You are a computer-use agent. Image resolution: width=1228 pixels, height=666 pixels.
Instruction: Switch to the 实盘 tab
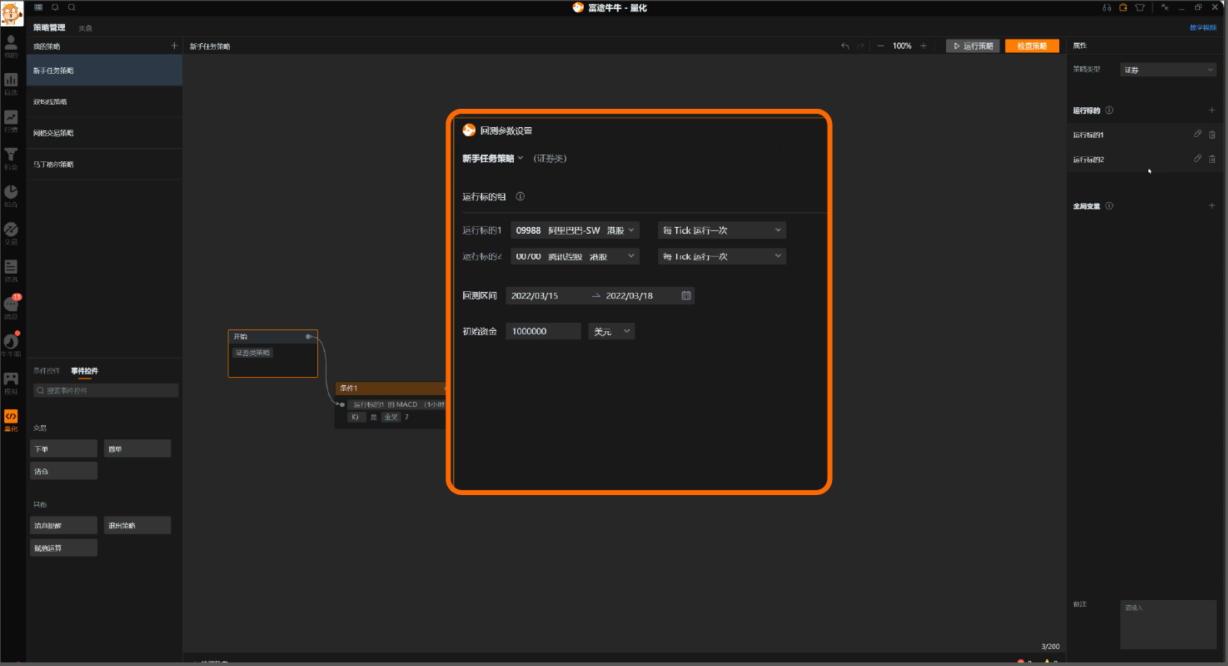(86, 27)
